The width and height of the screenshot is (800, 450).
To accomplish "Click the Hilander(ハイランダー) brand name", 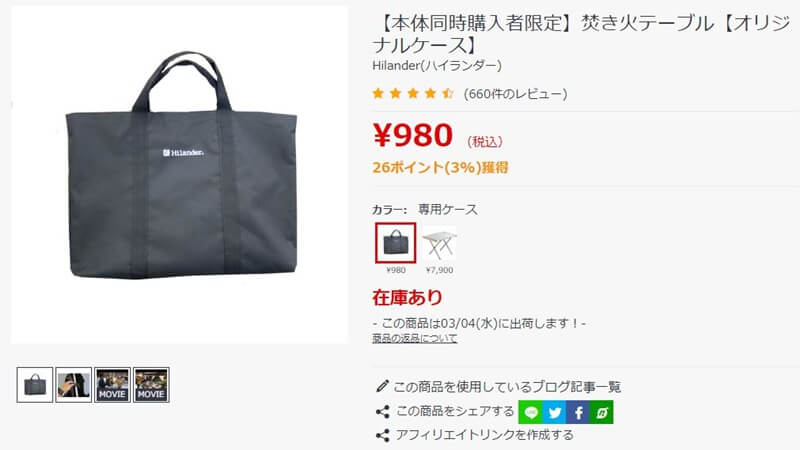I will [437, 65].
